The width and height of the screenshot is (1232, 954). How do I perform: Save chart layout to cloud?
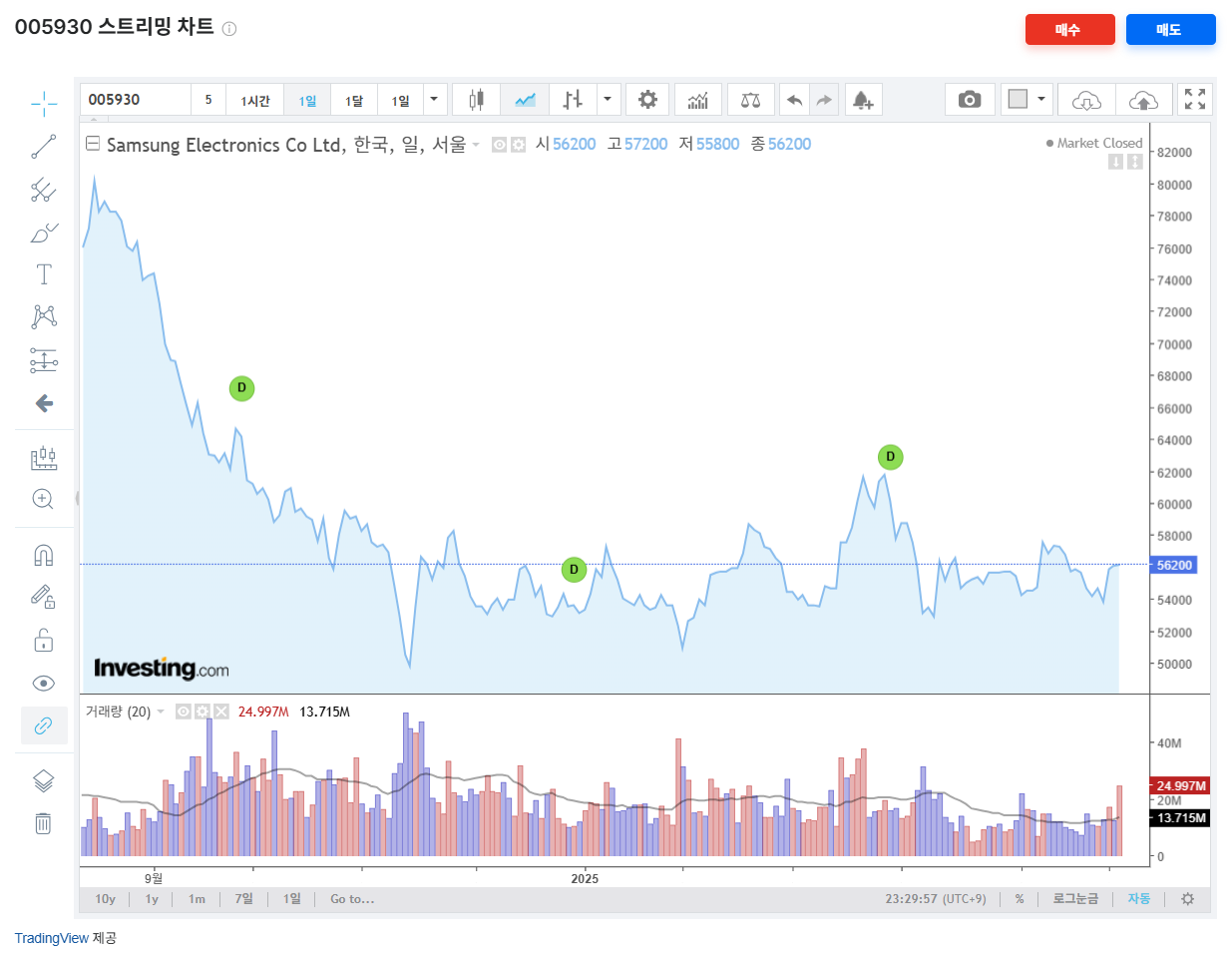[x=1143, y=100]
